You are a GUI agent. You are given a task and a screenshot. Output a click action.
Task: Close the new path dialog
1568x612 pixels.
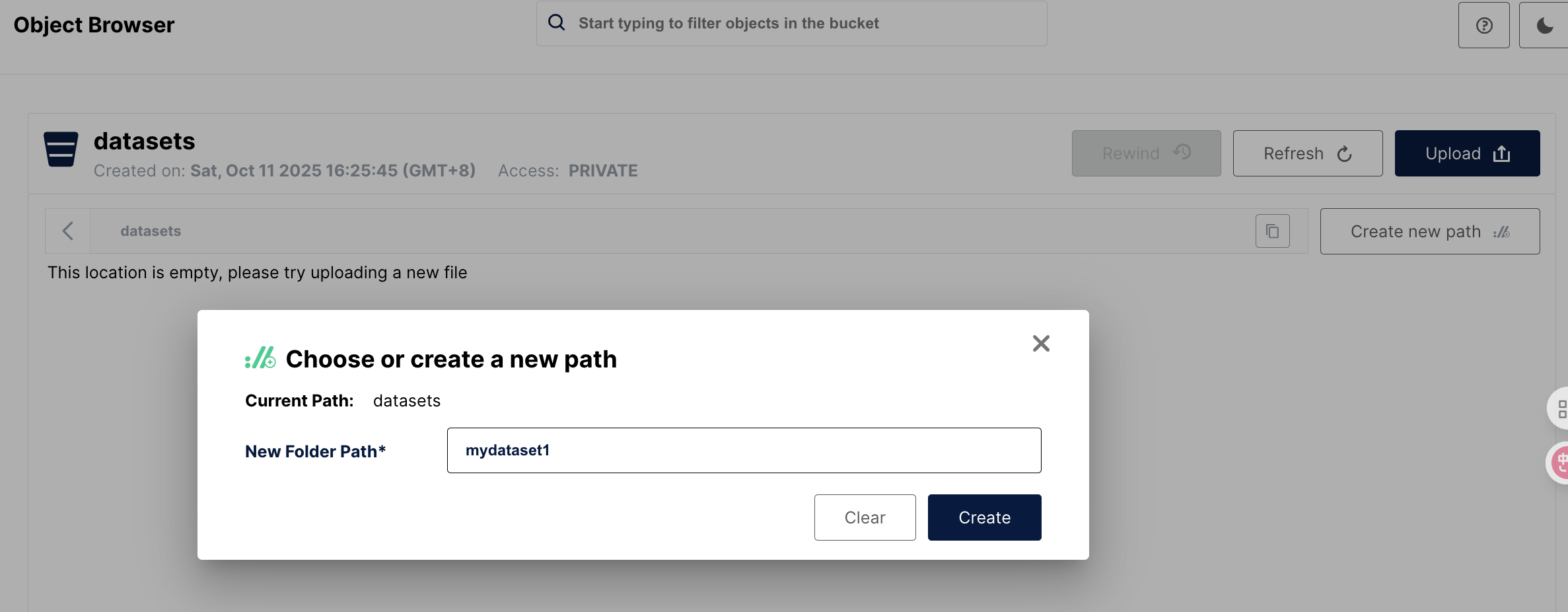[x=1041, y=343]
